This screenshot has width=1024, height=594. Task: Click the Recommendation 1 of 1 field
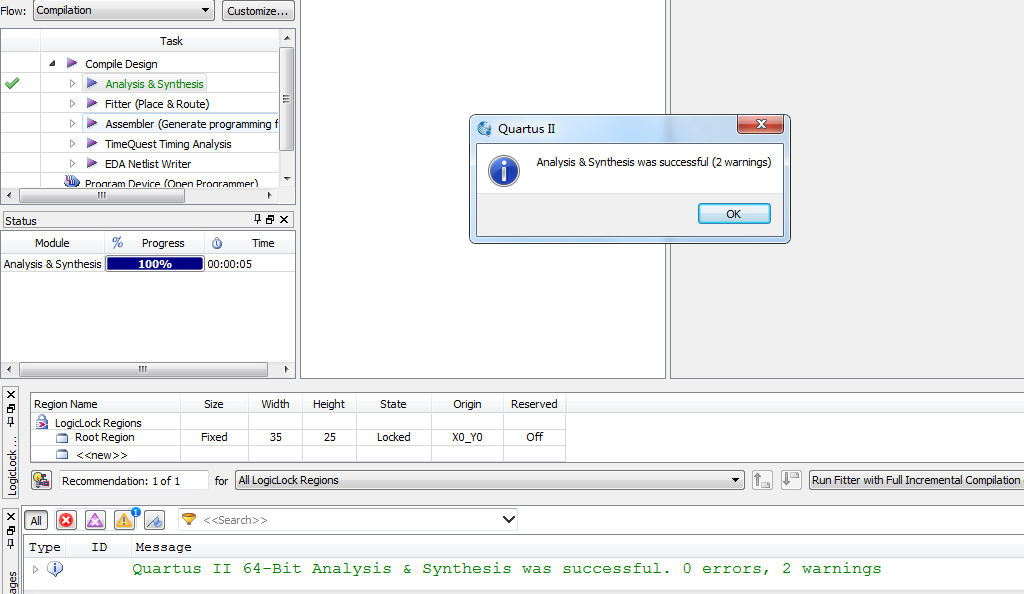tap(133, 480)
